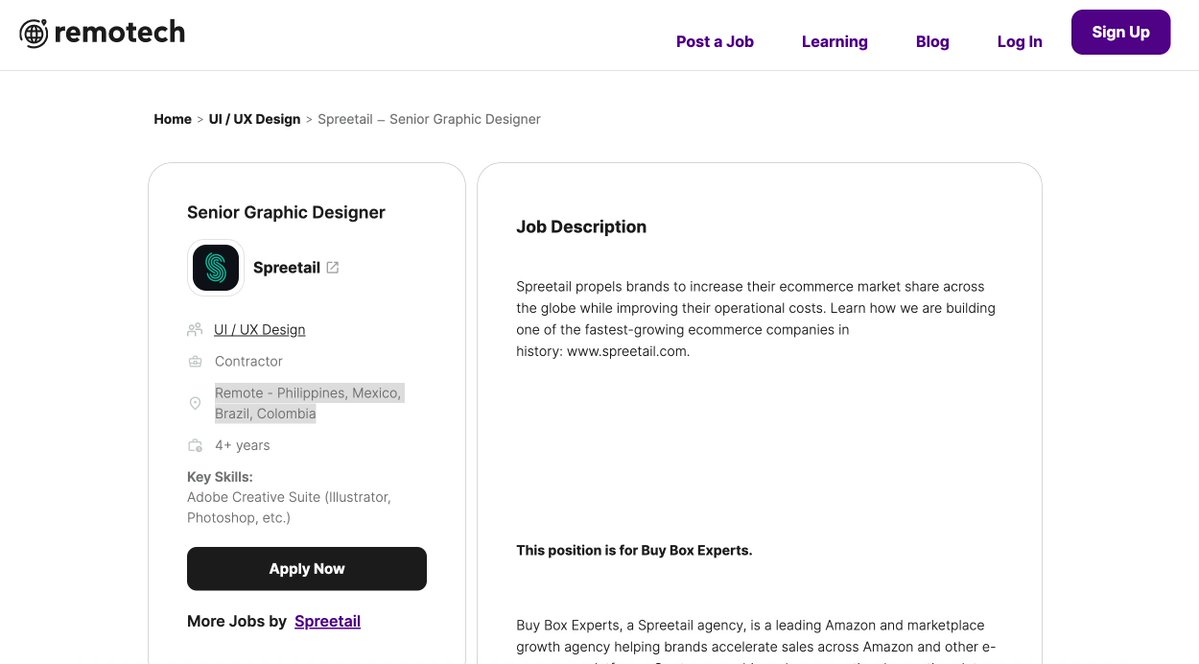Click the location pin icon
The image size is (1199, 664).
[x=195, y=403]
